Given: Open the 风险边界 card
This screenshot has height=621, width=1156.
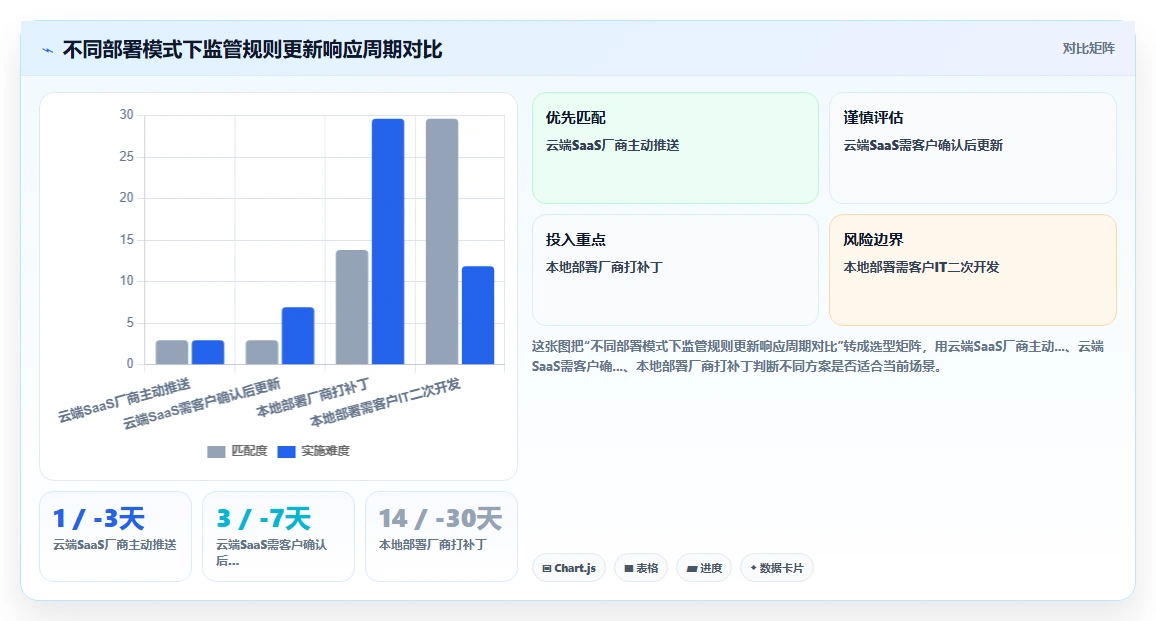Looking at the screenshot, I should [x=972, y=270].
